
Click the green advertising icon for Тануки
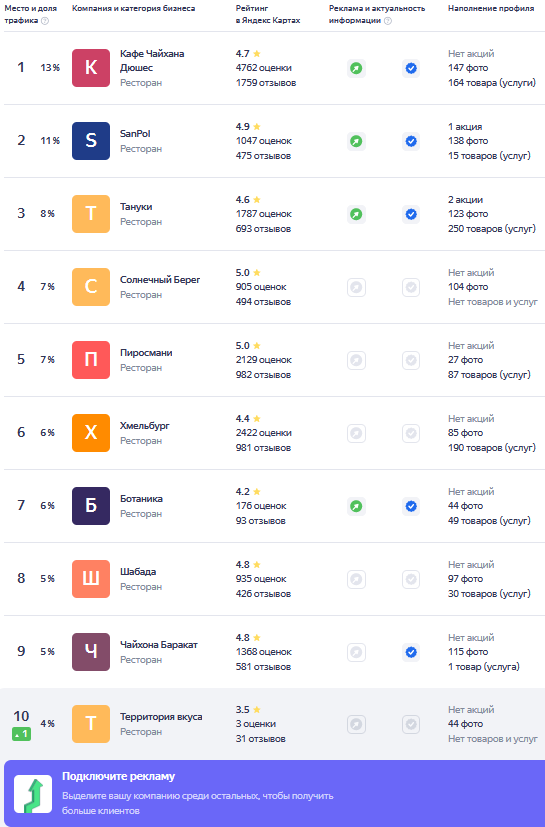click(x=356, y=214)
